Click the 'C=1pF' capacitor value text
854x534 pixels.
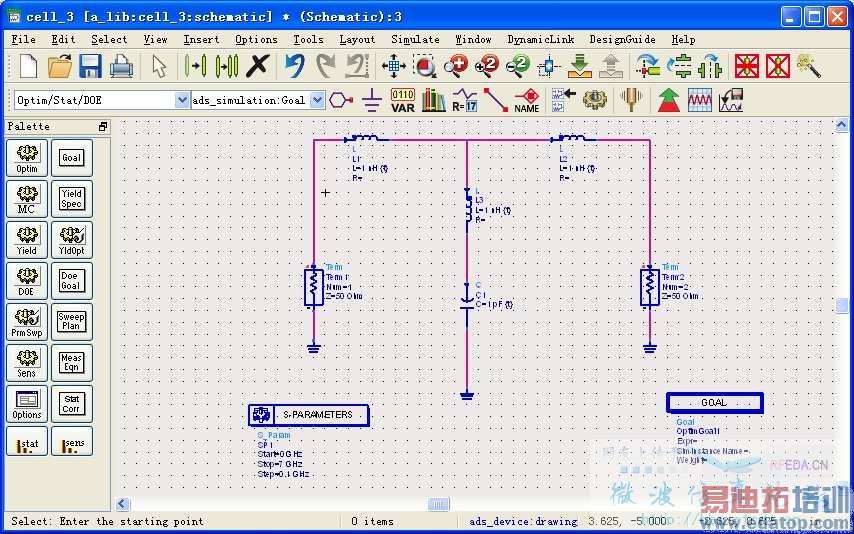493,305
